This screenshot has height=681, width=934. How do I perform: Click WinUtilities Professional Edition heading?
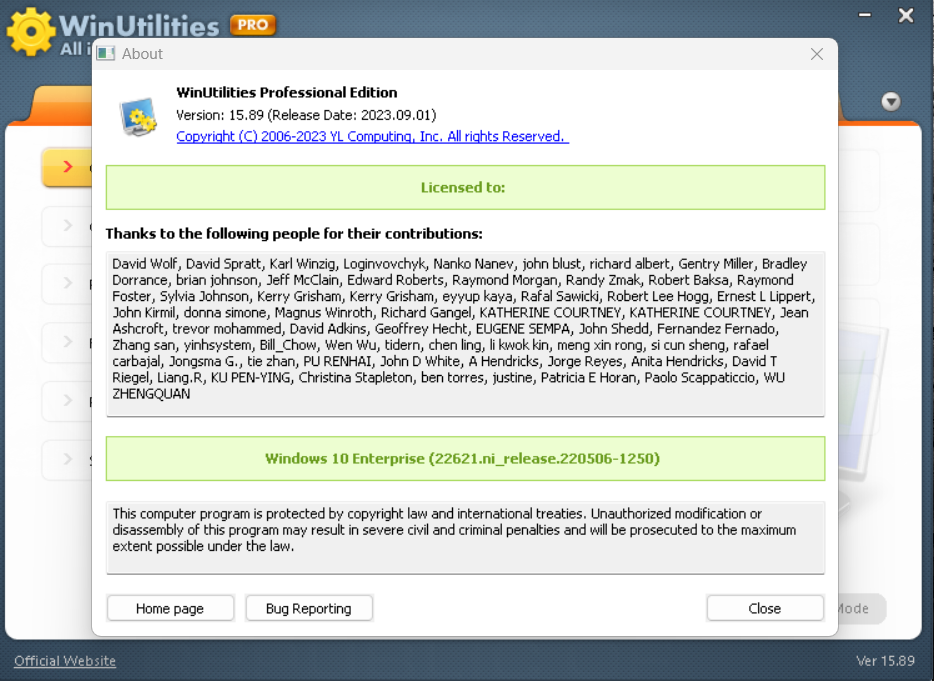tap(287, 92)
